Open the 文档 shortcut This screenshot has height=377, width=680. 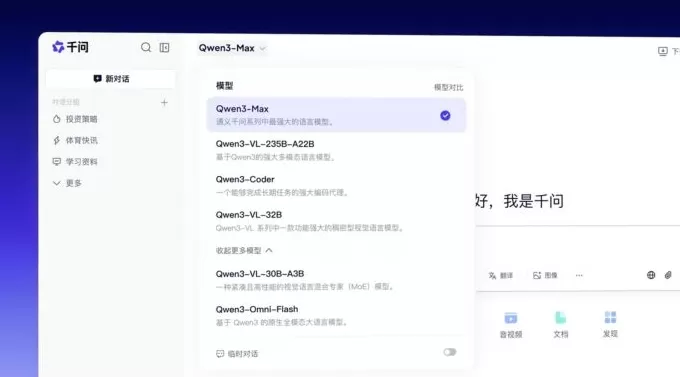(561, 325)
